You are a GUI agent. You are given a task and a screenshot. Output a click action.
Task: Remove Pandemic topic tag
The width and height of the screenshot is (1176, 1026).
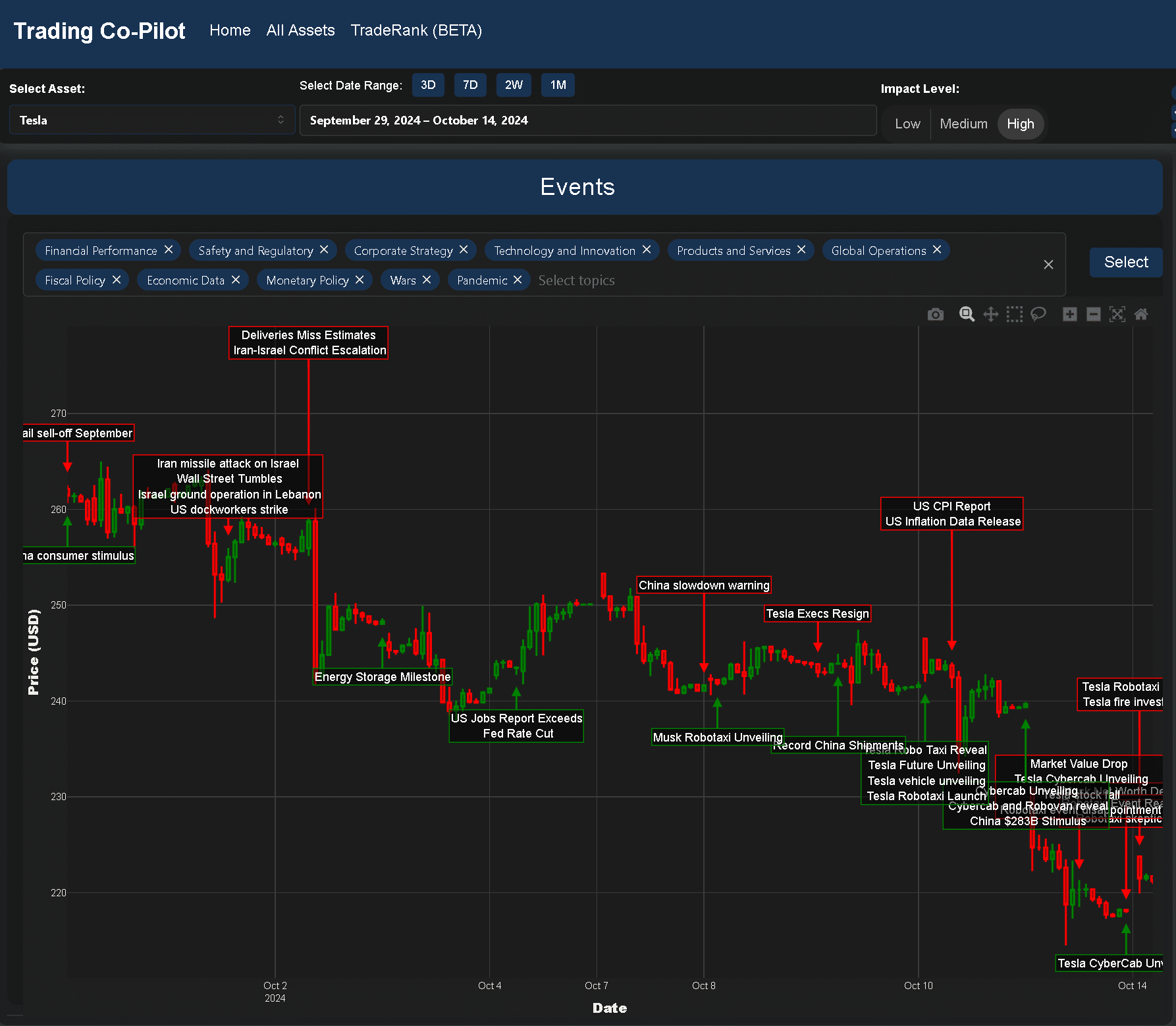coord(518,280)
